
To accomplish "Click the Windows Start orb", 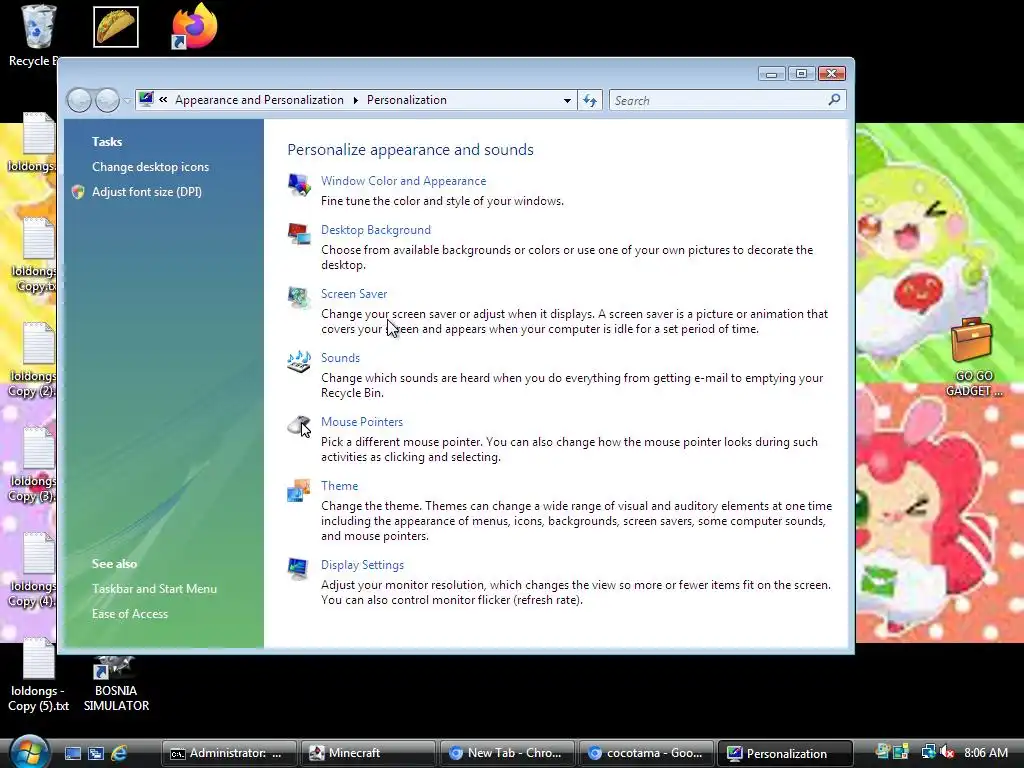I will [29, 752].
